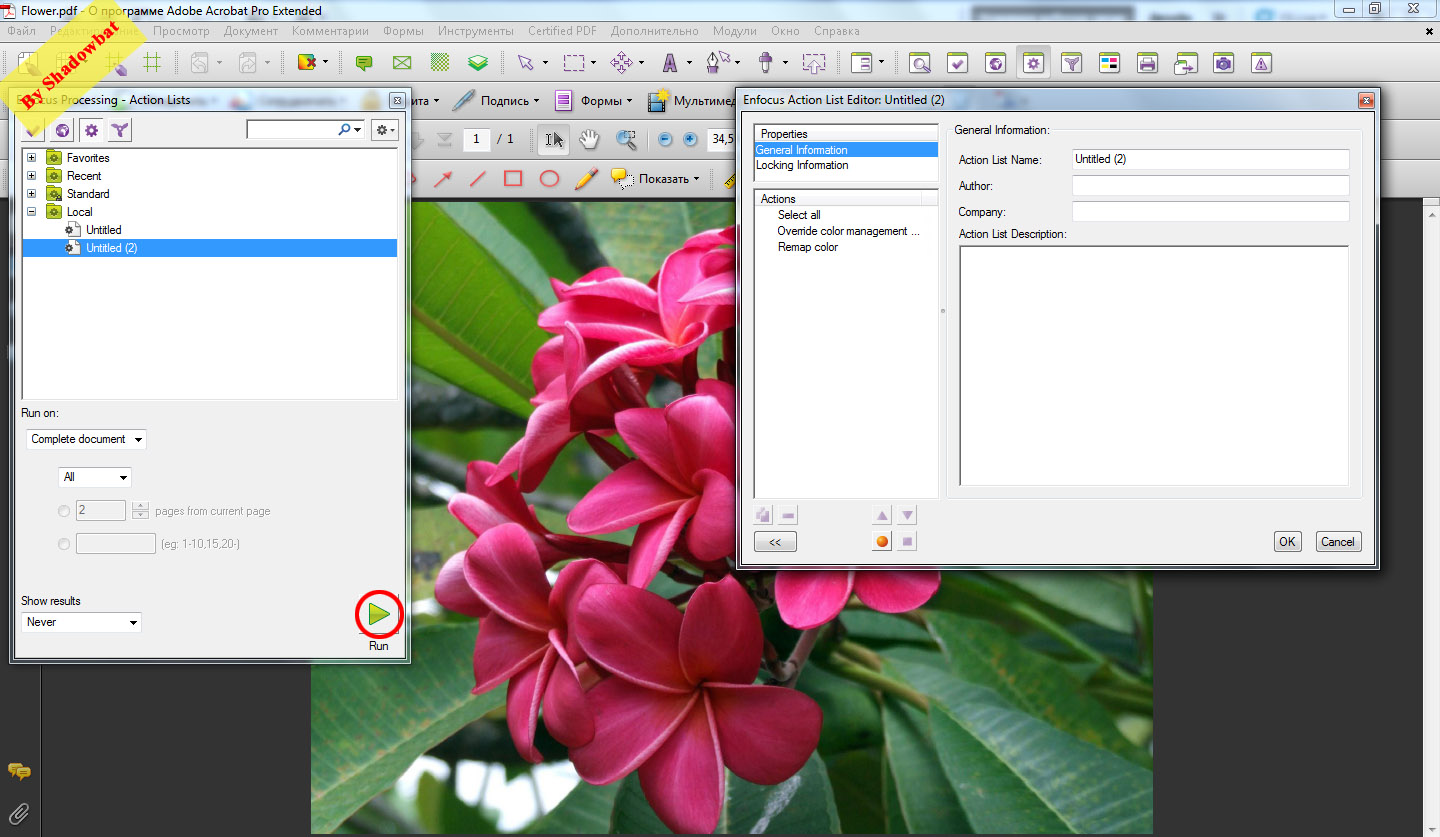This screenshot has height=837, width=1440.
Task: Select the Remap color action
Action: (x=808, y=247)
